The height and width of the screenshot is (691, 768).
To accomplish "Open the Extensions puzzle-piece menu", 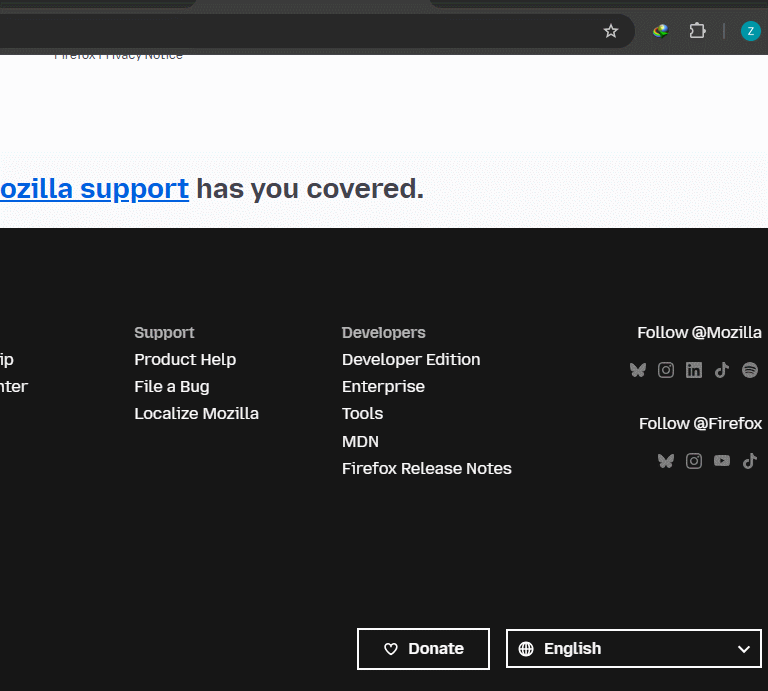I will (697, 31).
